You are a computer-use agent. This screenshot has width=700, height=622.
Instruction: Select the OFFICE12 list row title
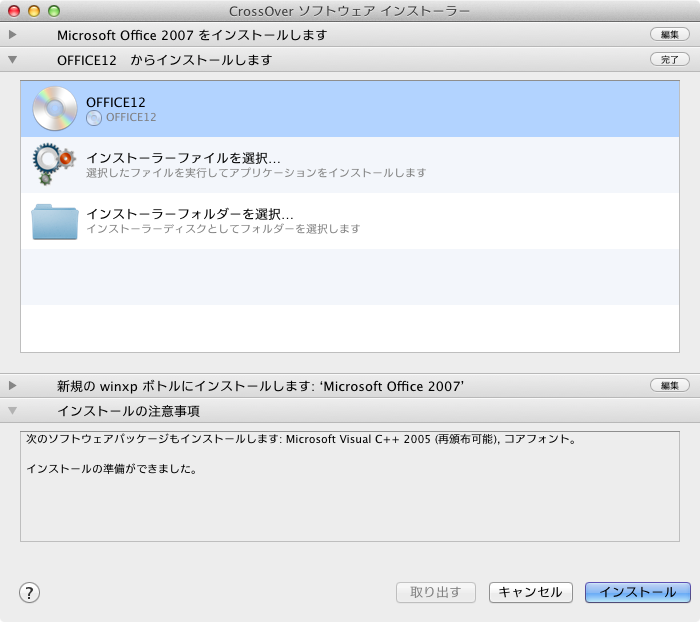click(116, 102)
